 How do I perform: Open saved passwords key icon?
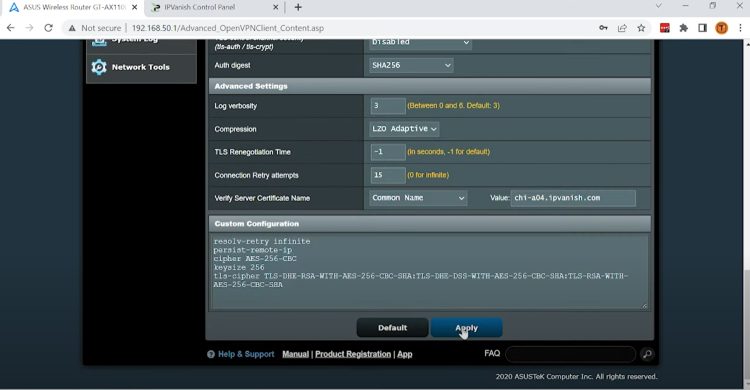[603, 28]
